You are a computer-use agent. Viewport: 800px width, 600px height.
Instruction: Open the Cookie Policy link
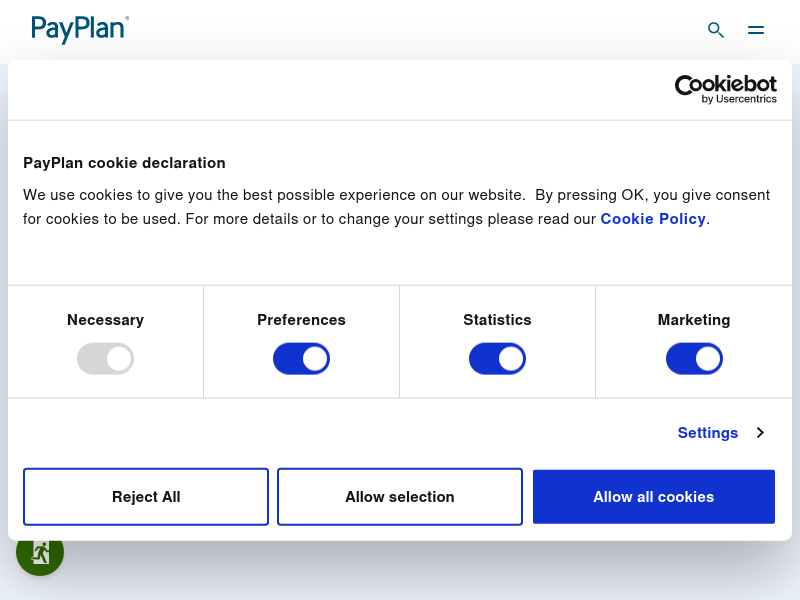653,219
